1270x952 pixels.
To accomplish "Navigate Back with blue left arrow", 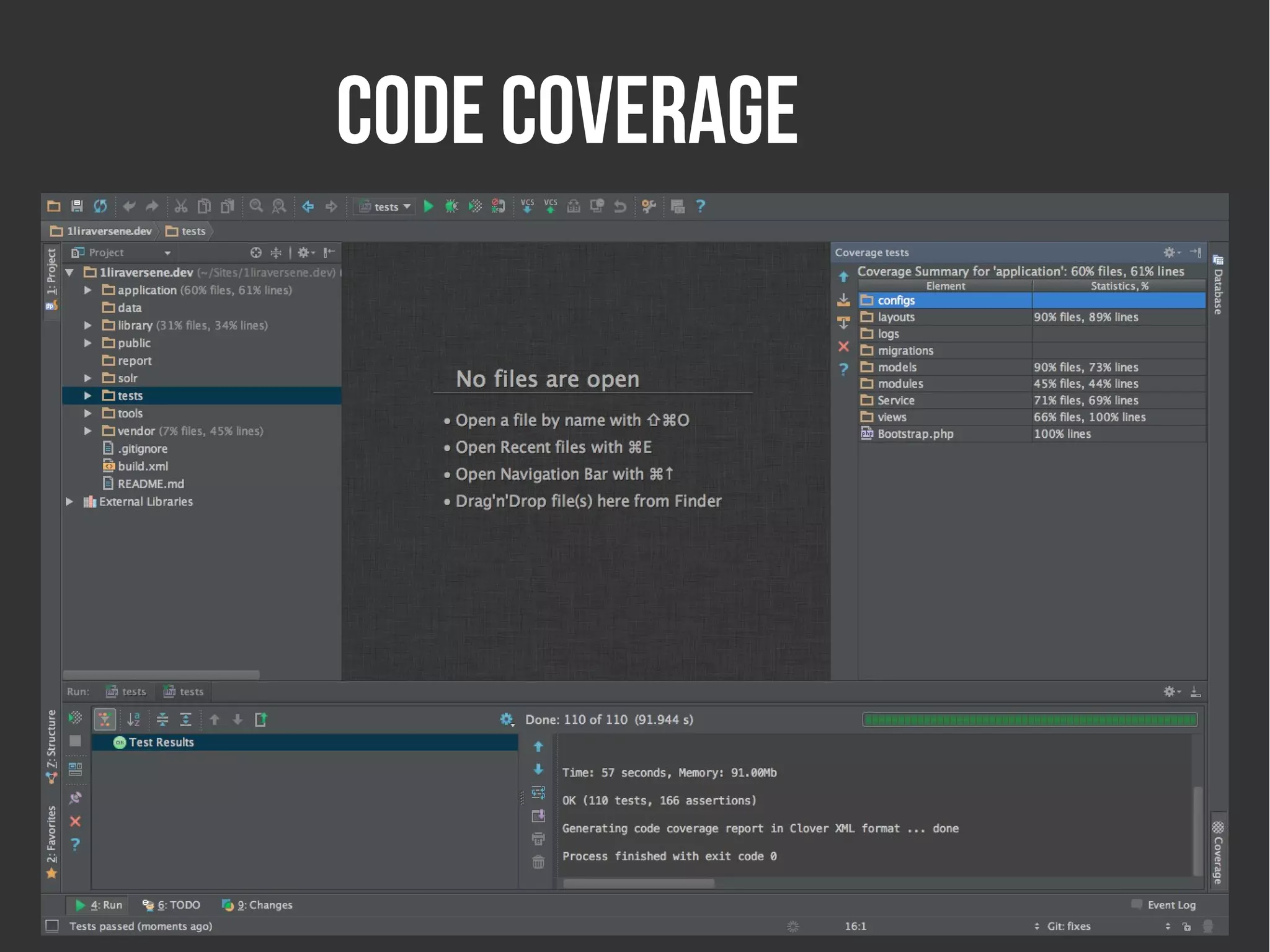I will click(x=308, y=207).
